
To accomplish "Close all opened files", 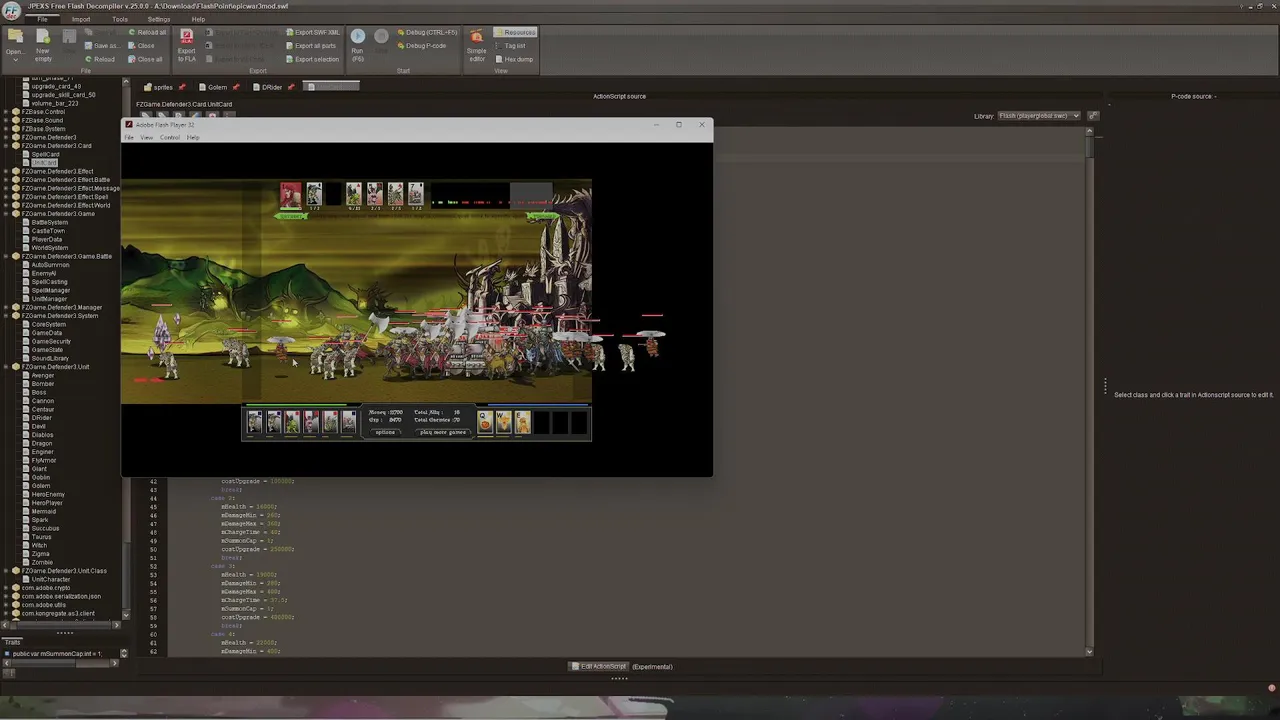I will pyautogui.click(x=145, y=59).
